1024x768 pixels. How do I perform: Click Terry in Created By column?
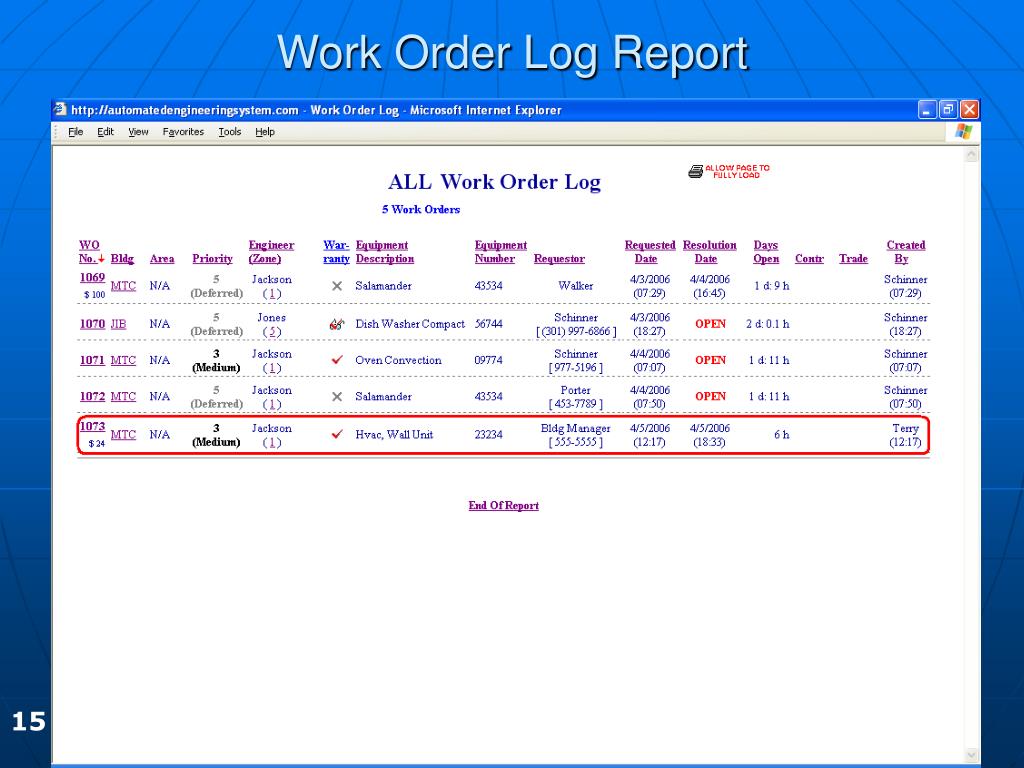[905, 428]
